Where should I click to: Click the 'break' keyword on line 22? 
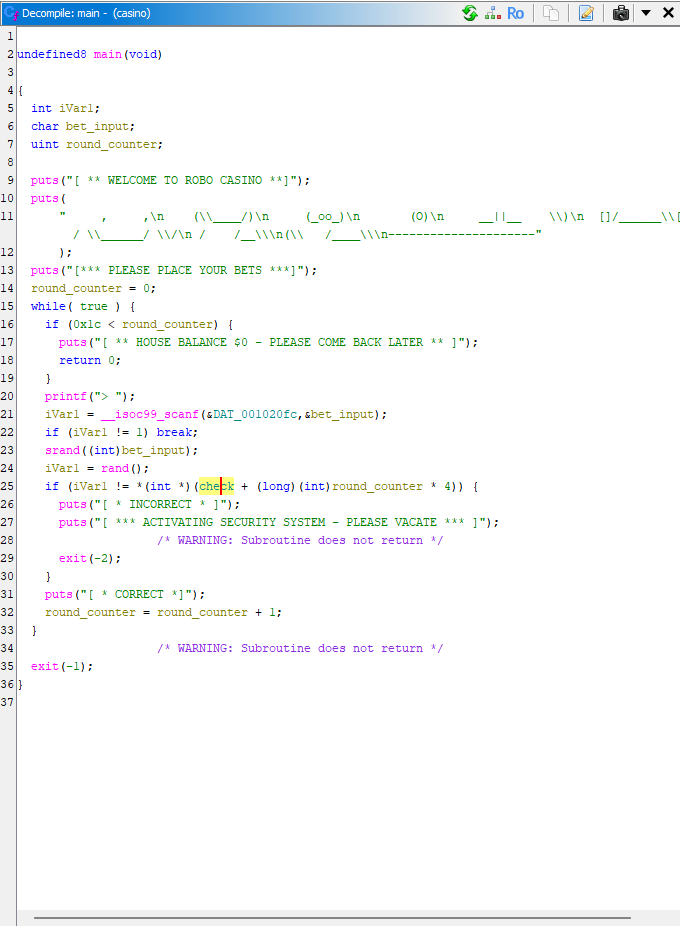click(174, 433)
